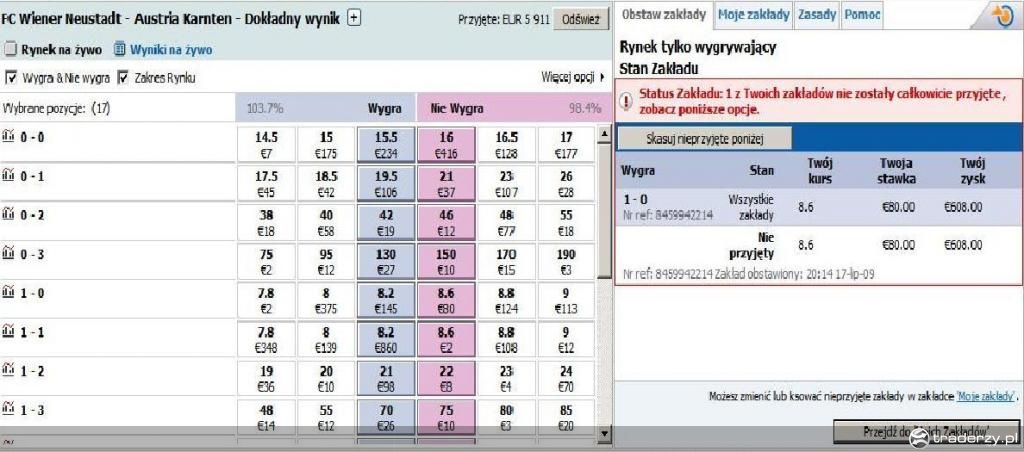Open the graph icon for 1 - 0

(x=8, y=293)
